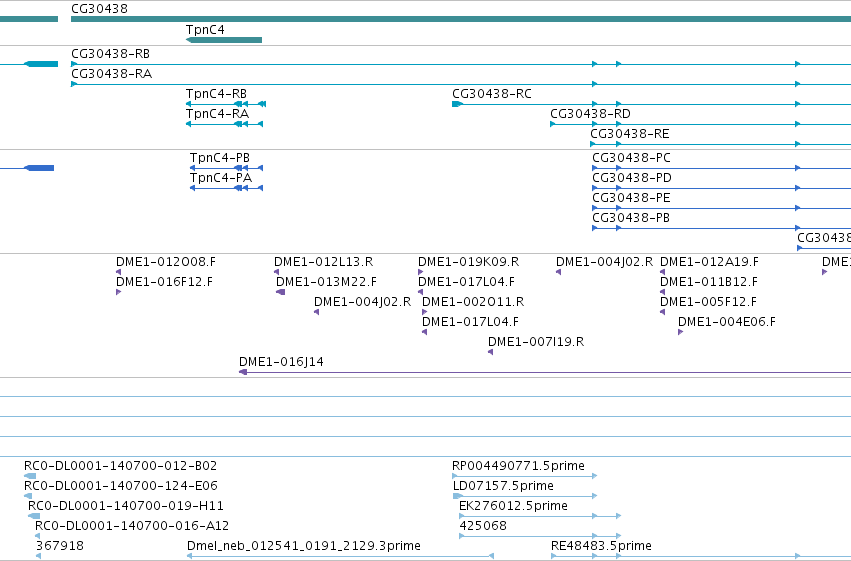Select the CG30438-RD transcript
Screen dimensions: 851x561
(x=700, y=124)
